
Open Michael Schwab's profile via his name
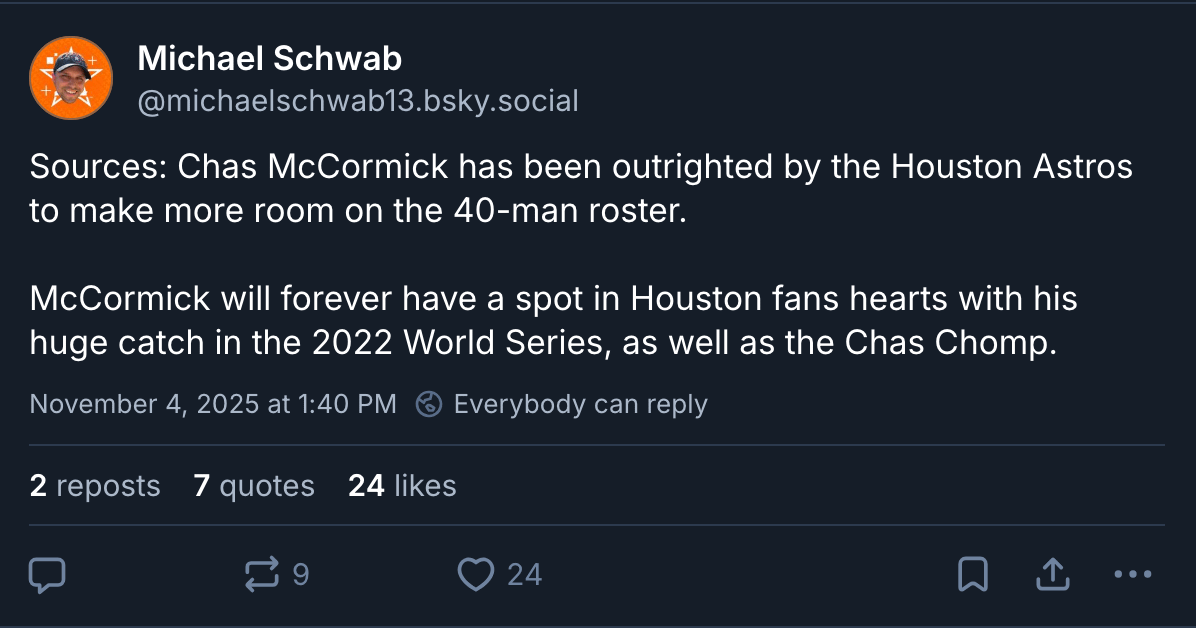click(x=269, y=58)
